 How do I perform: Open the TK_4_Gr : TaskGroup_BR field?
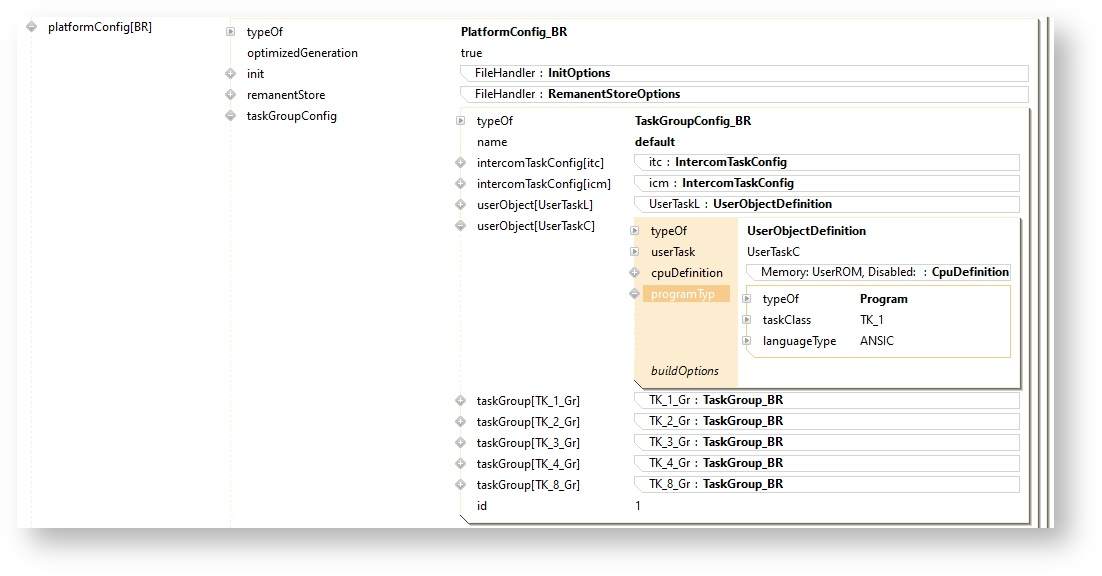point(826,463)
